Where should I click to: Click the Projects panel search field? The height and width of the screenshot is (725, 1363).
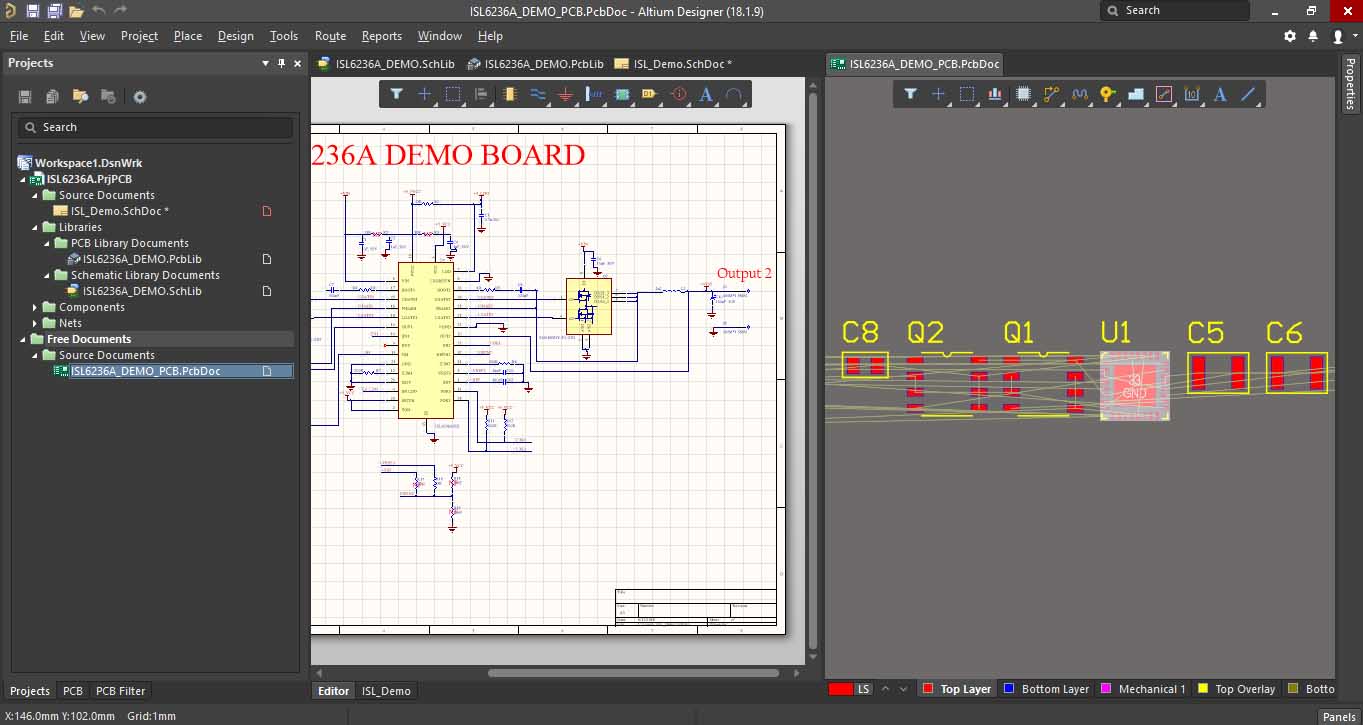(x=155, y=127)
